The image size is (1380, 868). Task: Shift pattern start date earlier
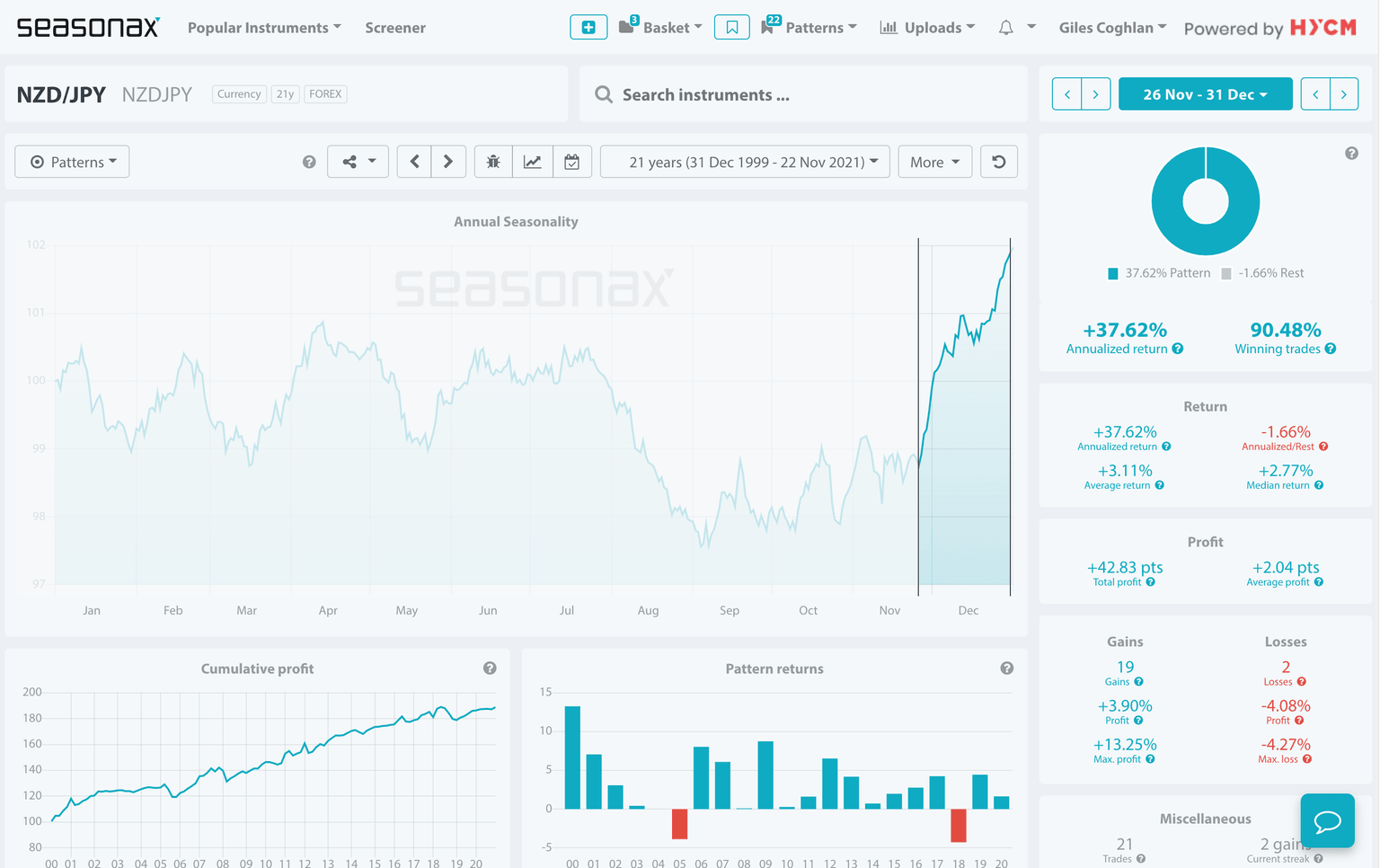[x=1066, y=94]
